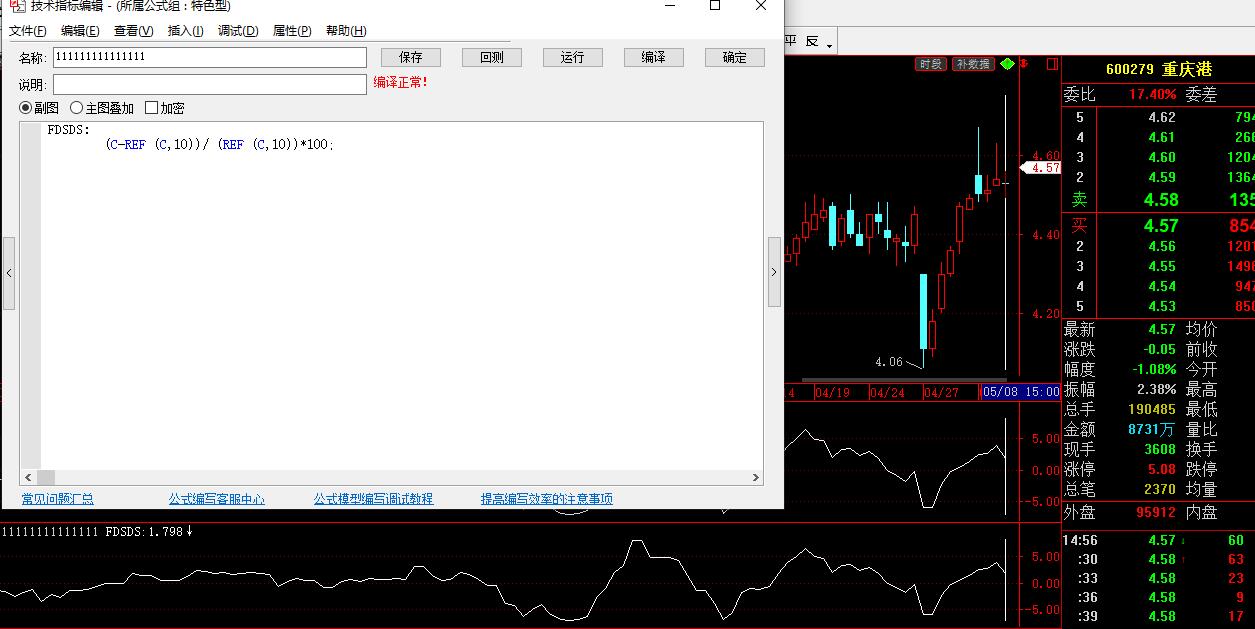Click right side arrow handle of editor
Screen dimensions: 1255x629
tap(774, 273)
